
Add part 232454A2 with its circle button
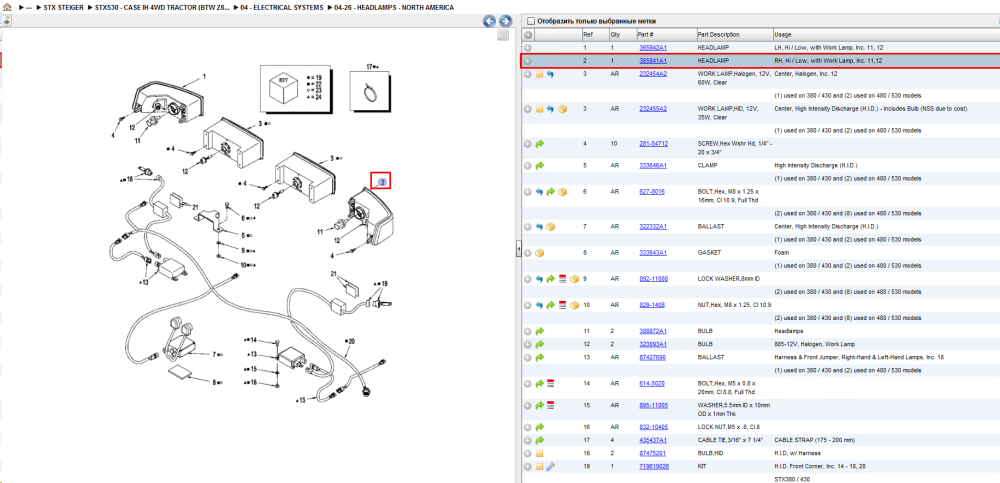(x=528, y=74)
